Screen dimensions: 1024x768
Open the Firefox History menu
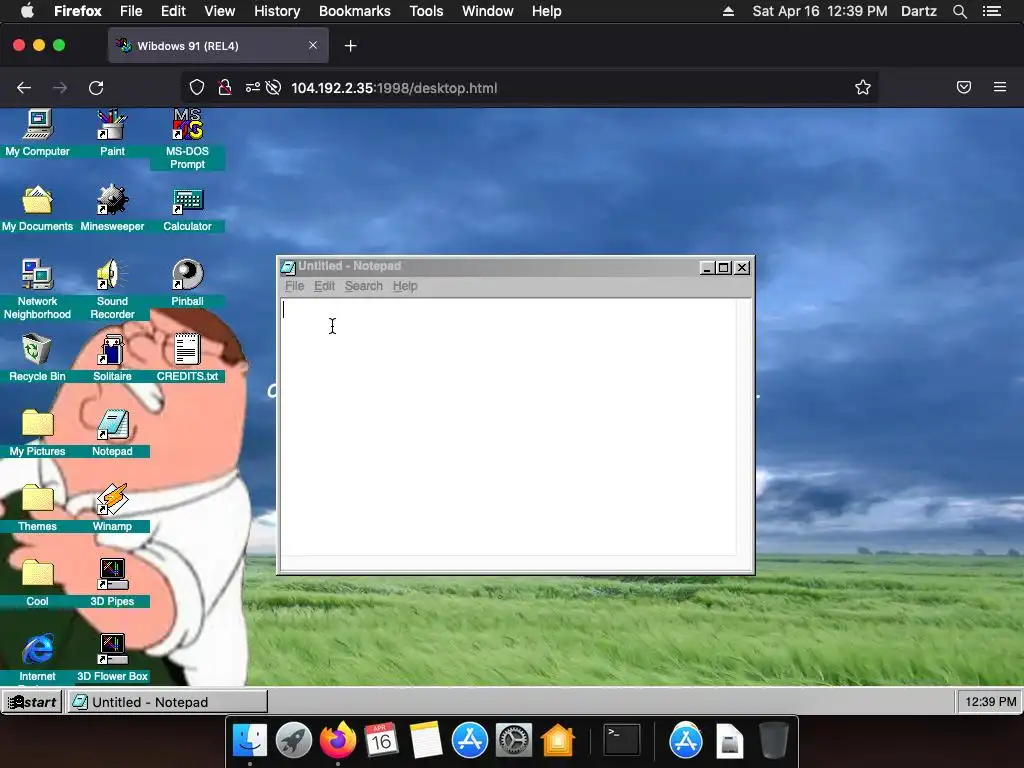pos(277,11)
